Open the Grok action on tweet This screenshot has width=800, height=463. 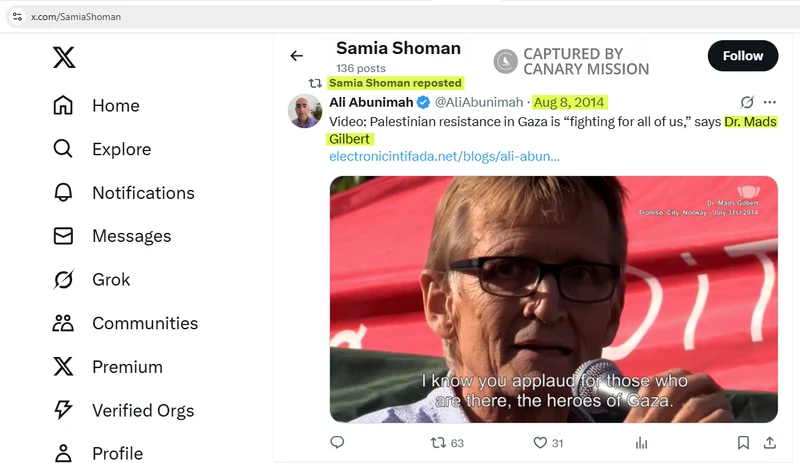[x=746, y=102]
